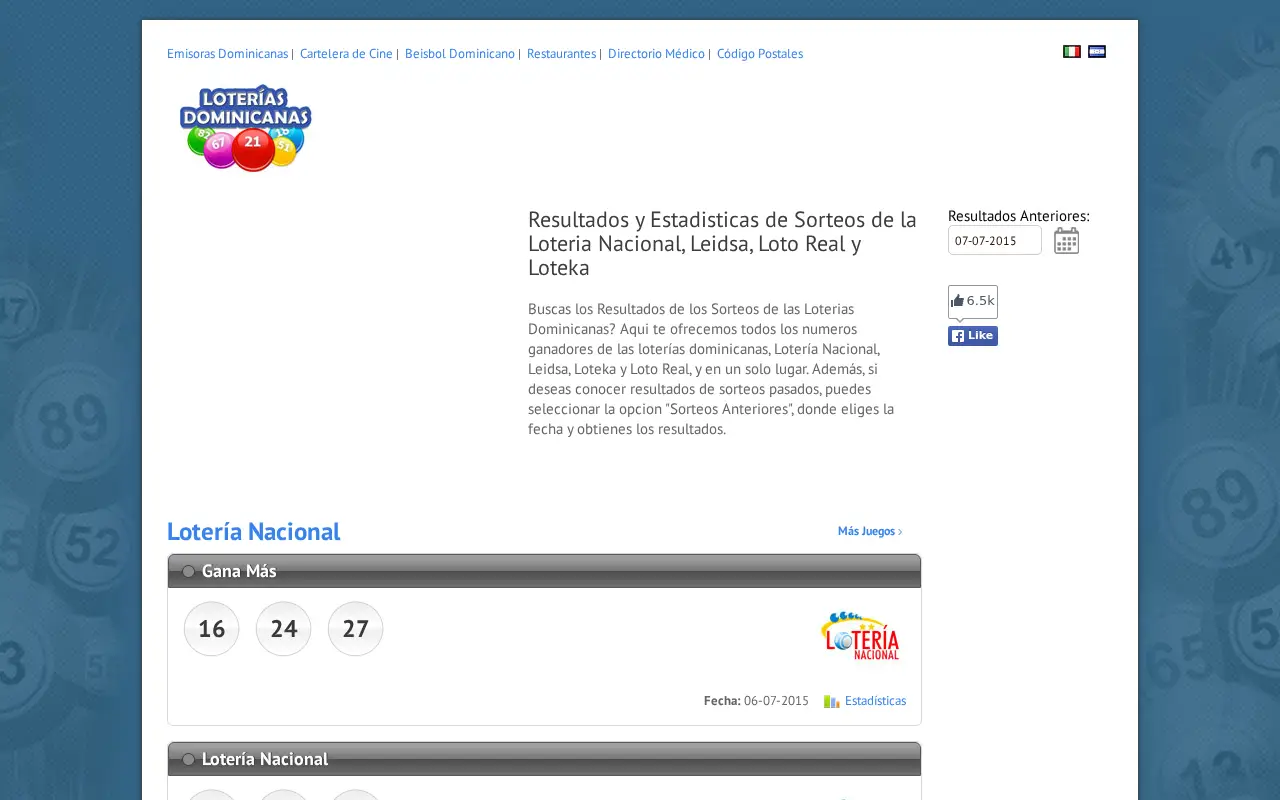Click the Resultados Anteriores label
Viewport: 1280px width, 800px height.
click(x=1019, y=216)
